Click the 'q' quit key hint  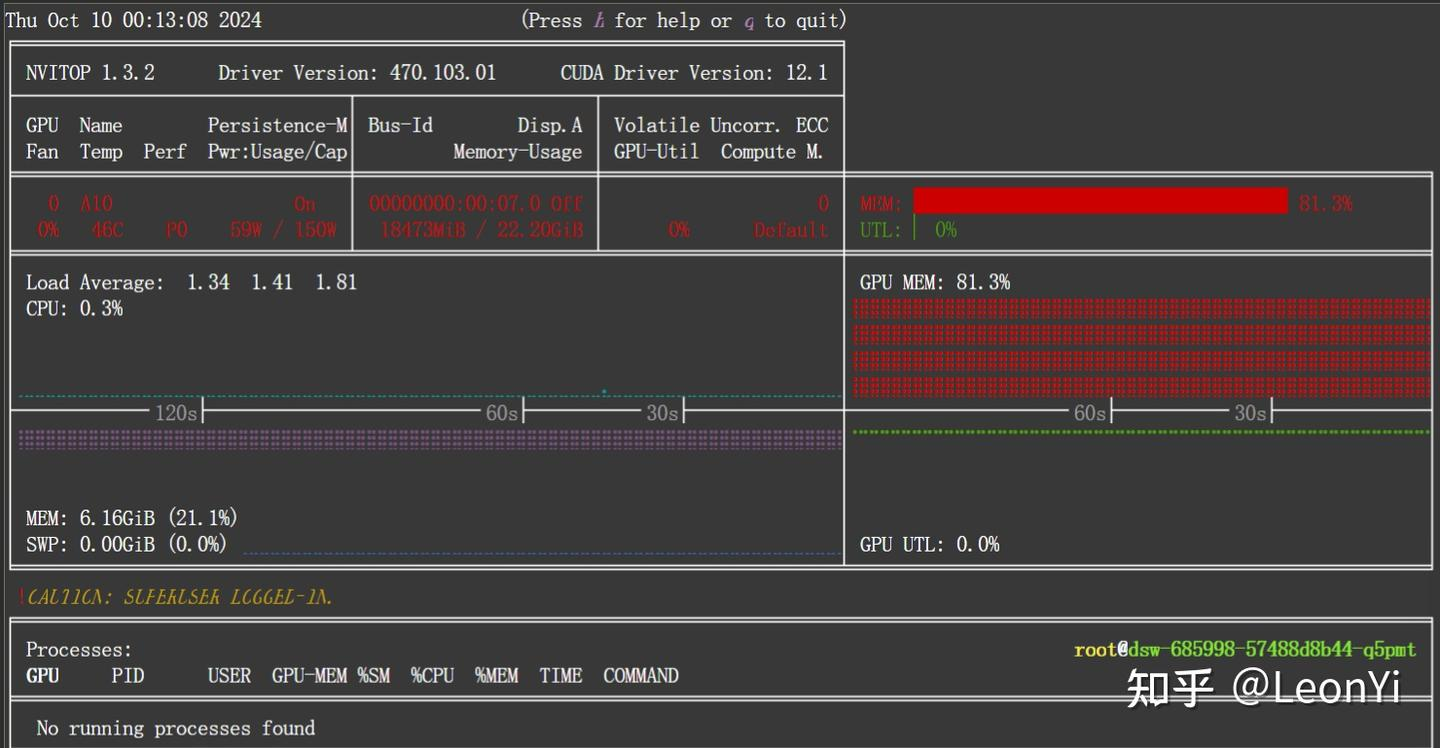tap(749, 21)
